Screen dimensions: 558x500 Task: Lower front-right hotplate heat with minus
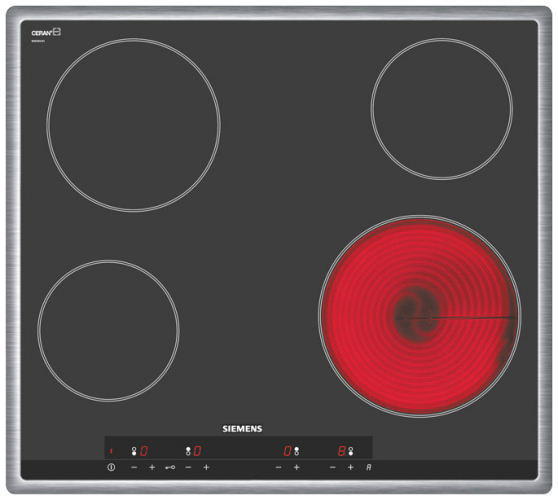click(x=333, y=467)
